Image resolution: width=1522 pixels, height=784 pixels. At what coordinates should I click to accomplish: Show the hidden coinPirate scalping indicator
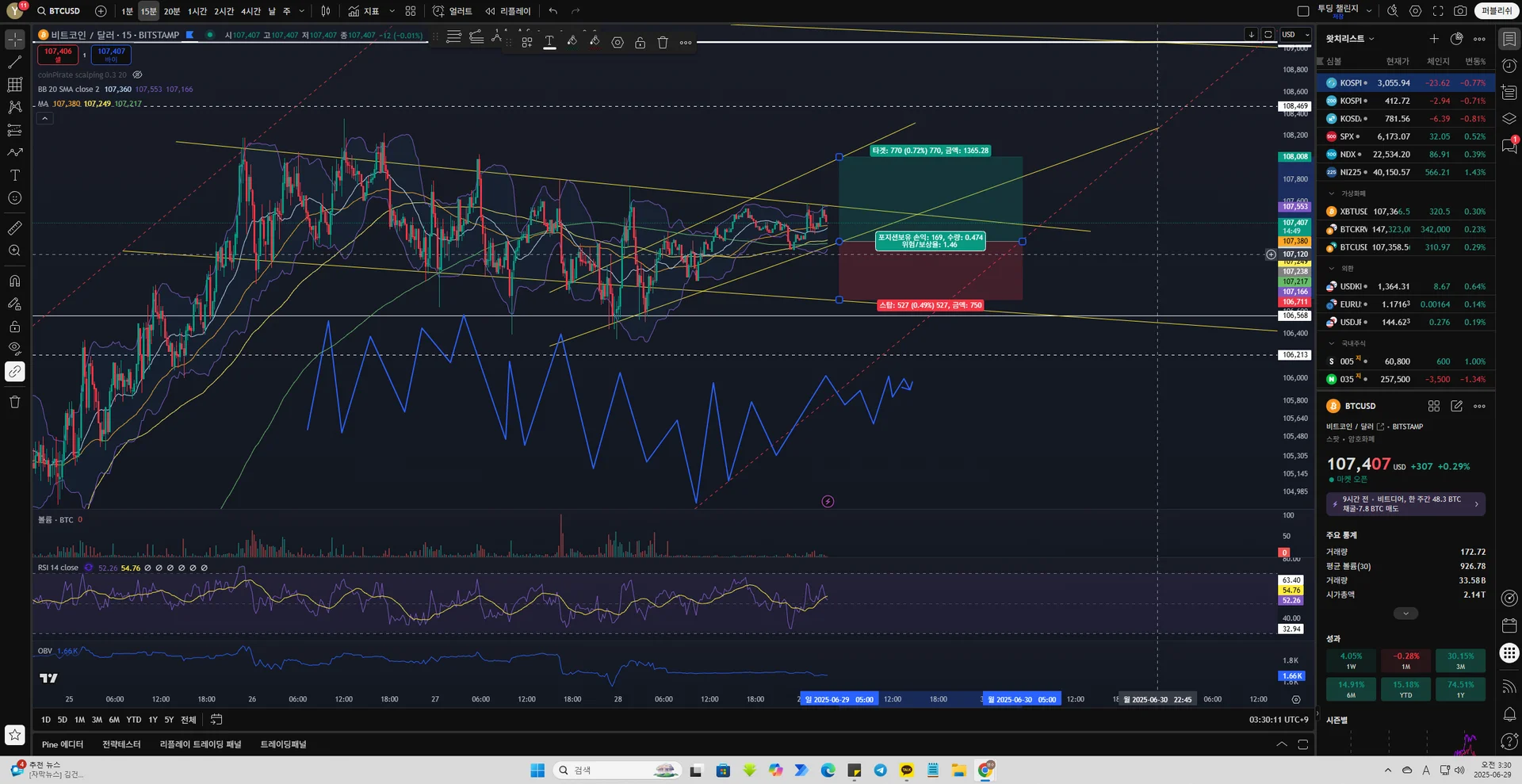(137, 75)
